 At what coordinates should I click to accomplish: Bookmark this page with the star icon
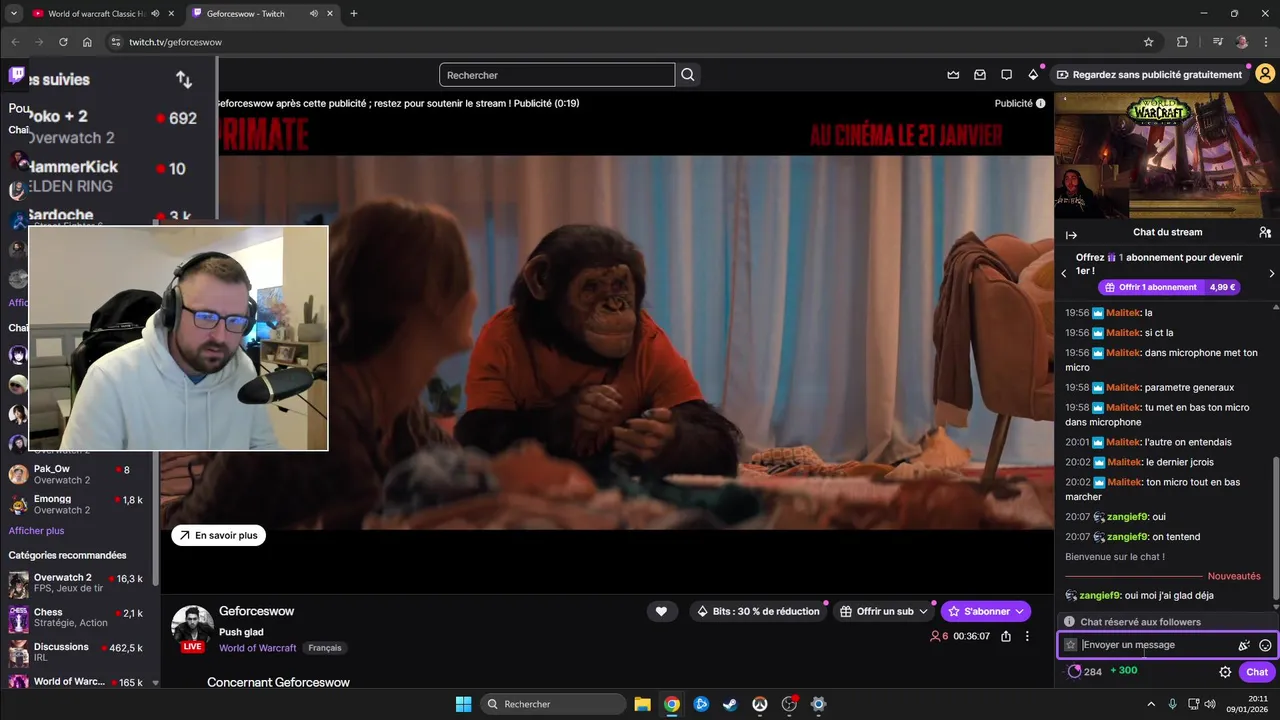tap(1148, 42)
